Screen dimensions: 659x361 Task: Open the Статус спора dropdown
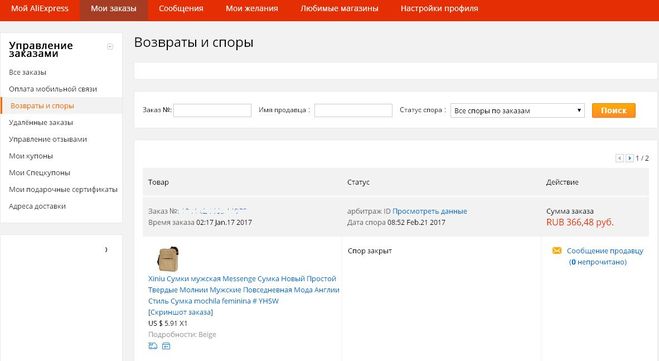coord(517,111)
